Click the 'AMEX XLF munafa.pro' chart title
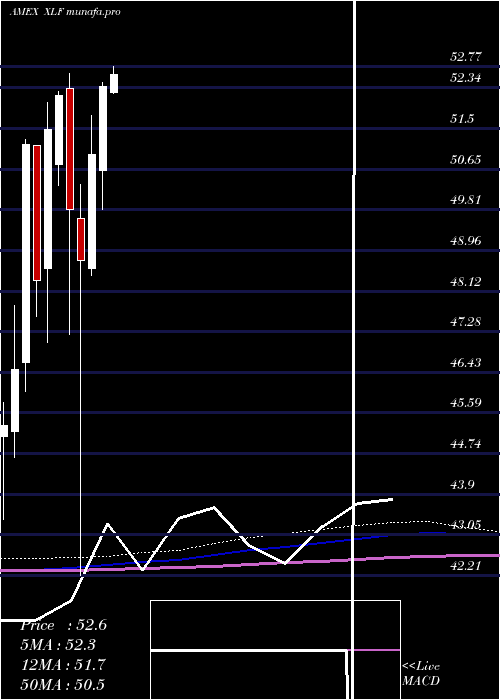 click(65, 12)
